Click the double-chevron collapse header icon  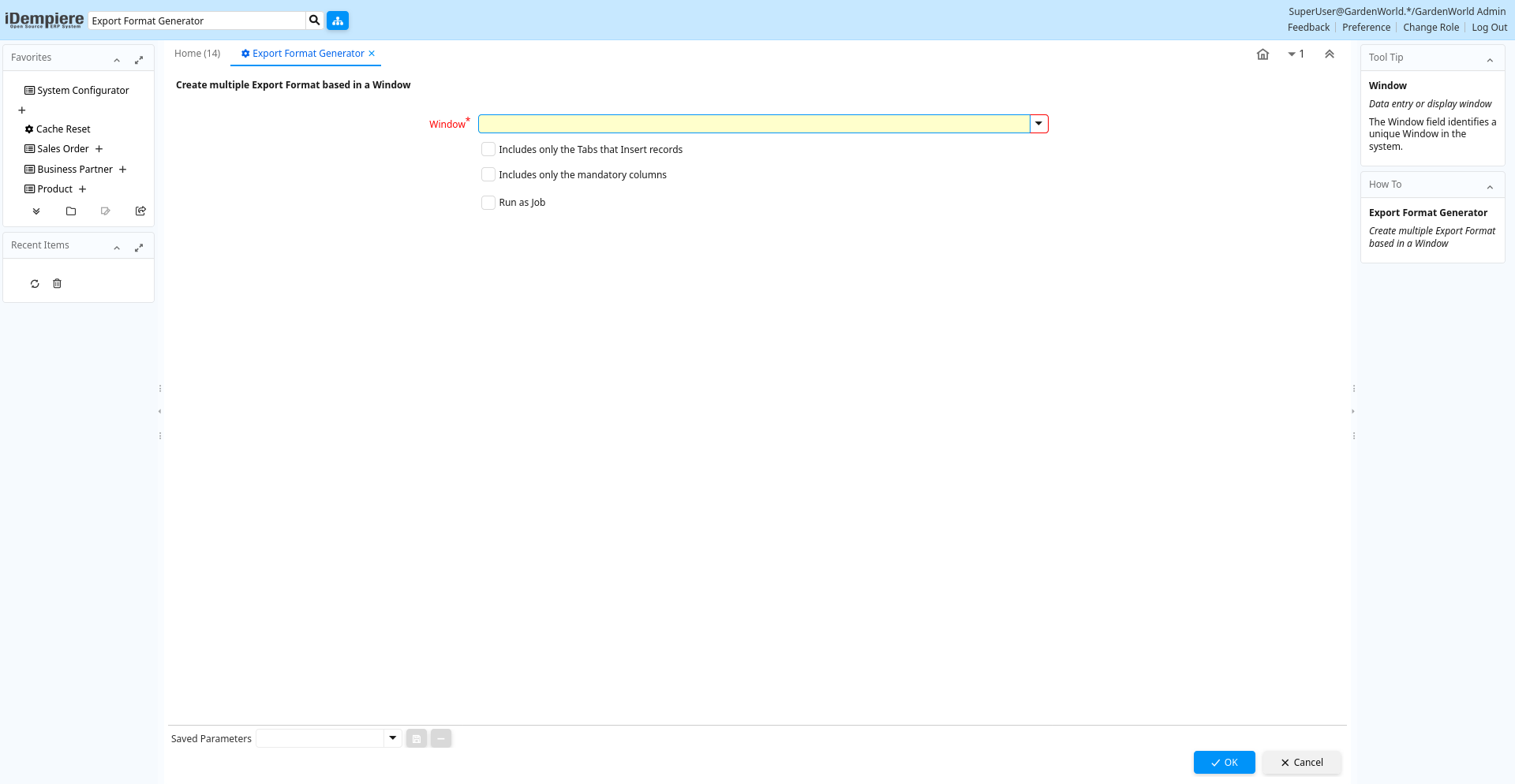tap(1330, 54)
